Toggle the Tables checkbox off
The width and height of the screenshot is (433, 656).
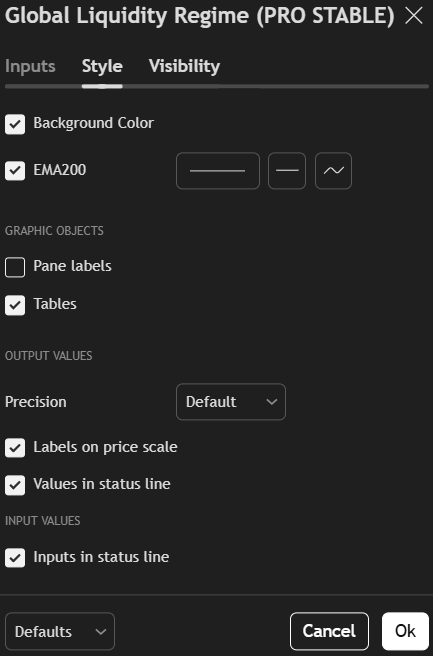point(15,305)
